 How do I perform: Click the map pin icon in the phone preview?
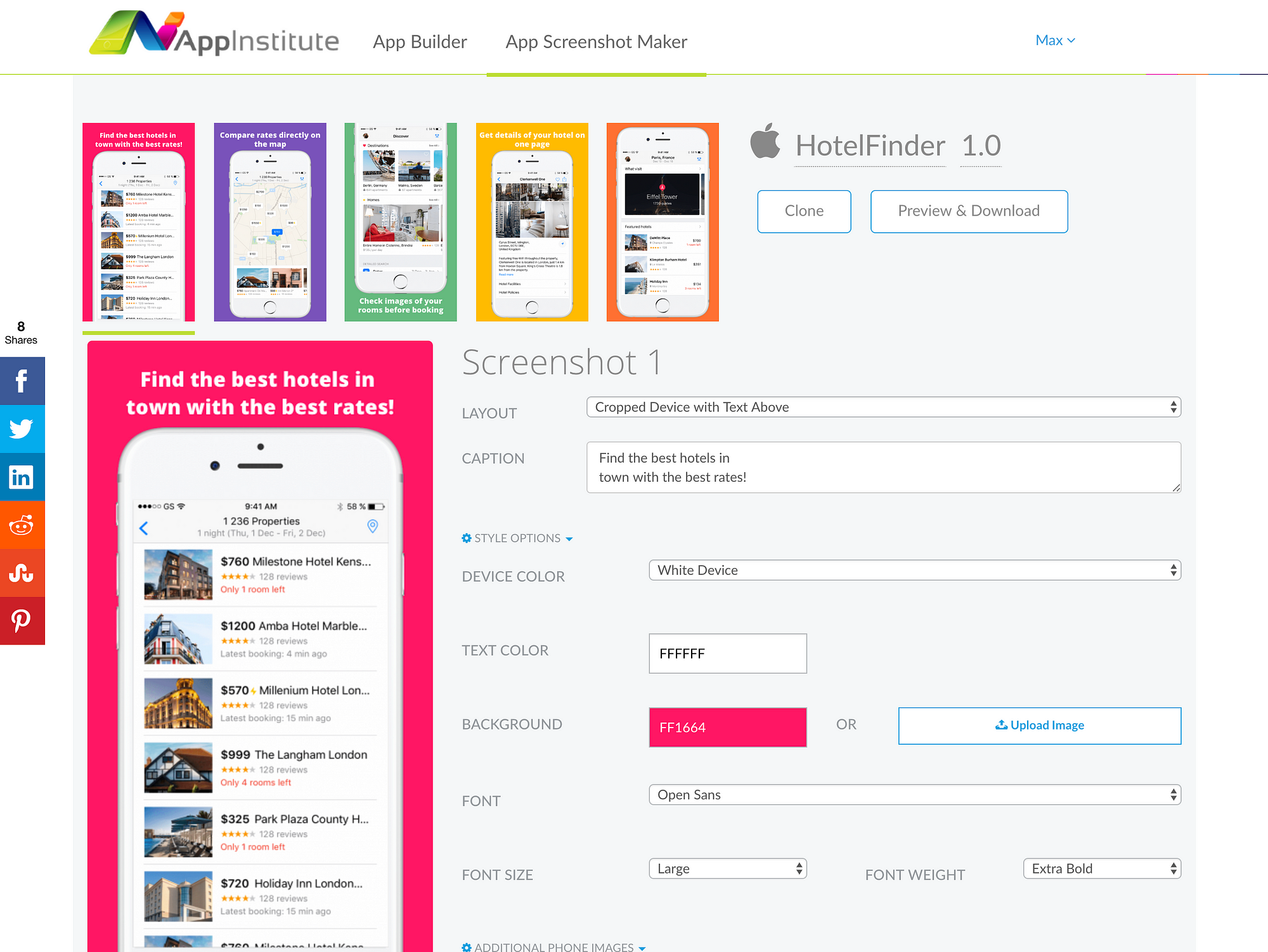tap(373, 526)
